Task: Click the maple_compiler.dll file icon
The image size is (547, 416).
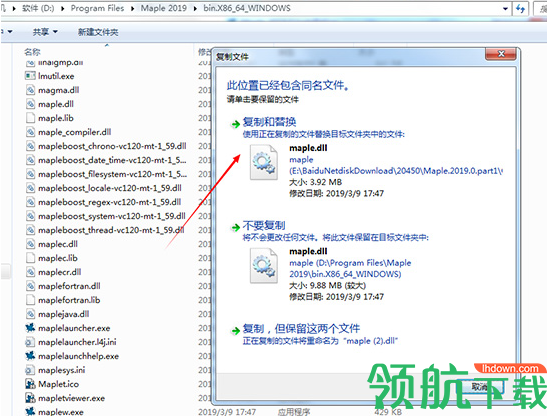Action: pyautogui.click(x=30, y=132)
